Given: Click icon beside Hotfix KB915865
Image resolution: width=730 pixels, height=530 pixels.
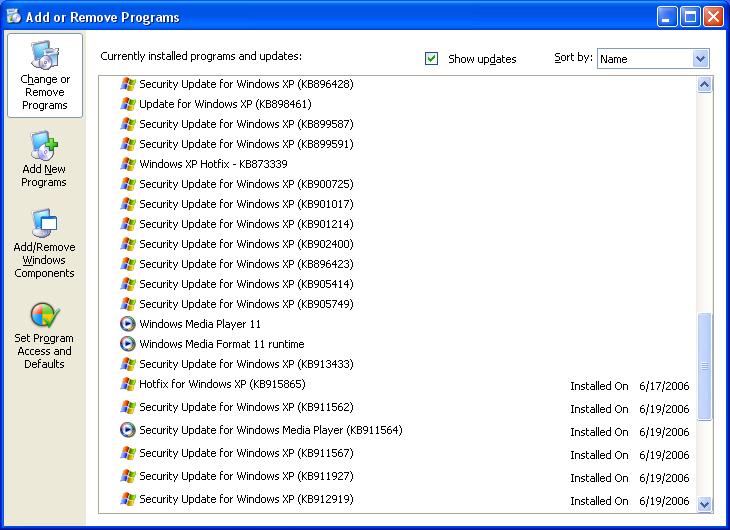Looking at the screenshot, I should coord(128,384).
